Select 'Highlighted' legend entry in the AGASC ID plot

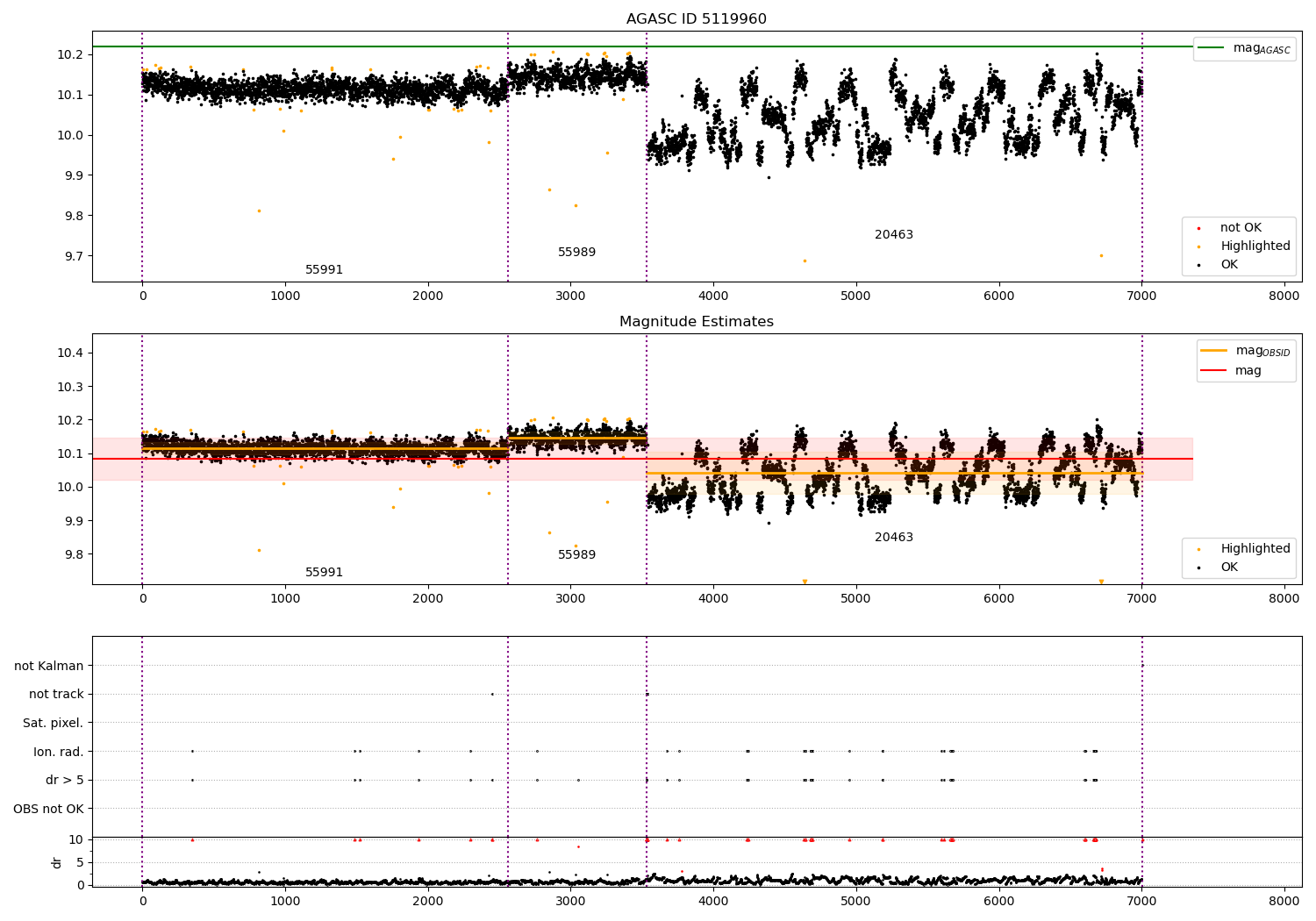1255,246
